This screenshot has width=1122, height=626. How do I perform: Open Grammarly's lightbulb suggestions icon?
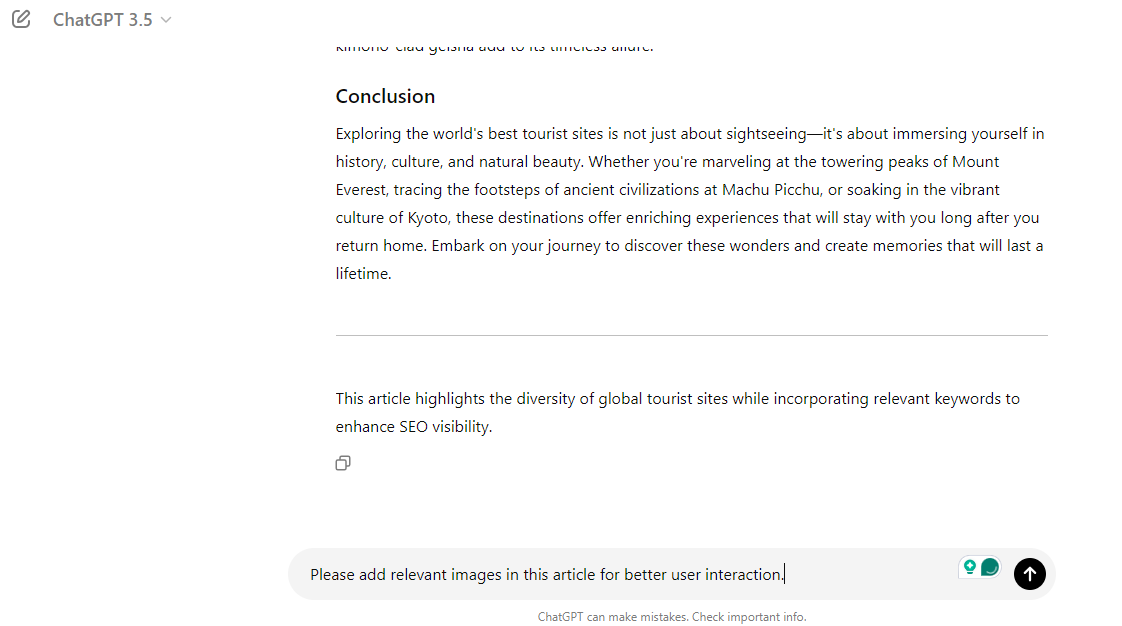tap(970, 567)
